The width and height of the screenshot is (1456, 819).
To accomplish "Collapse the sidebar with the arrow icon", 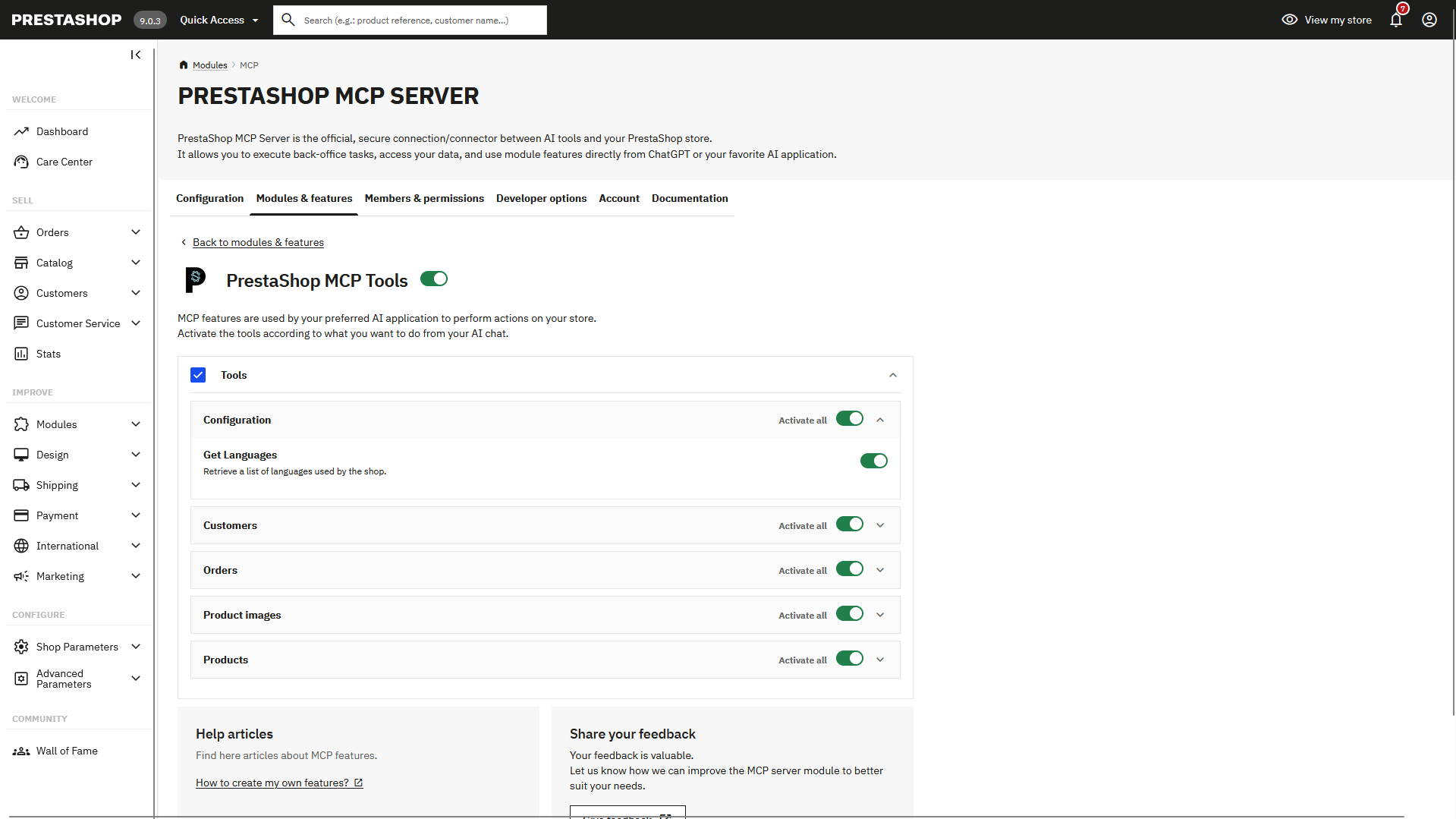I will pos(136,55).
